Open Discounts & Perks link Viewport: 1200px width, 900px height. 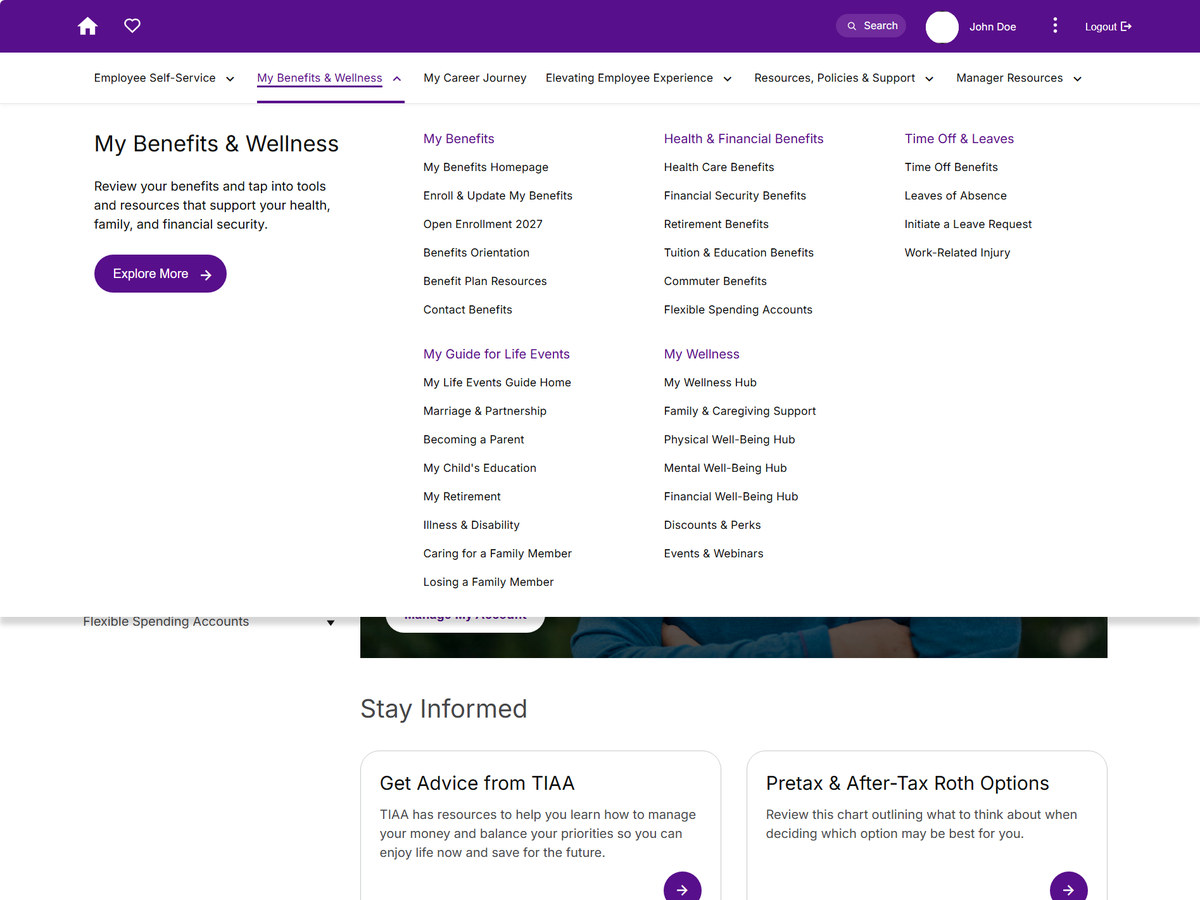(712, 525)
